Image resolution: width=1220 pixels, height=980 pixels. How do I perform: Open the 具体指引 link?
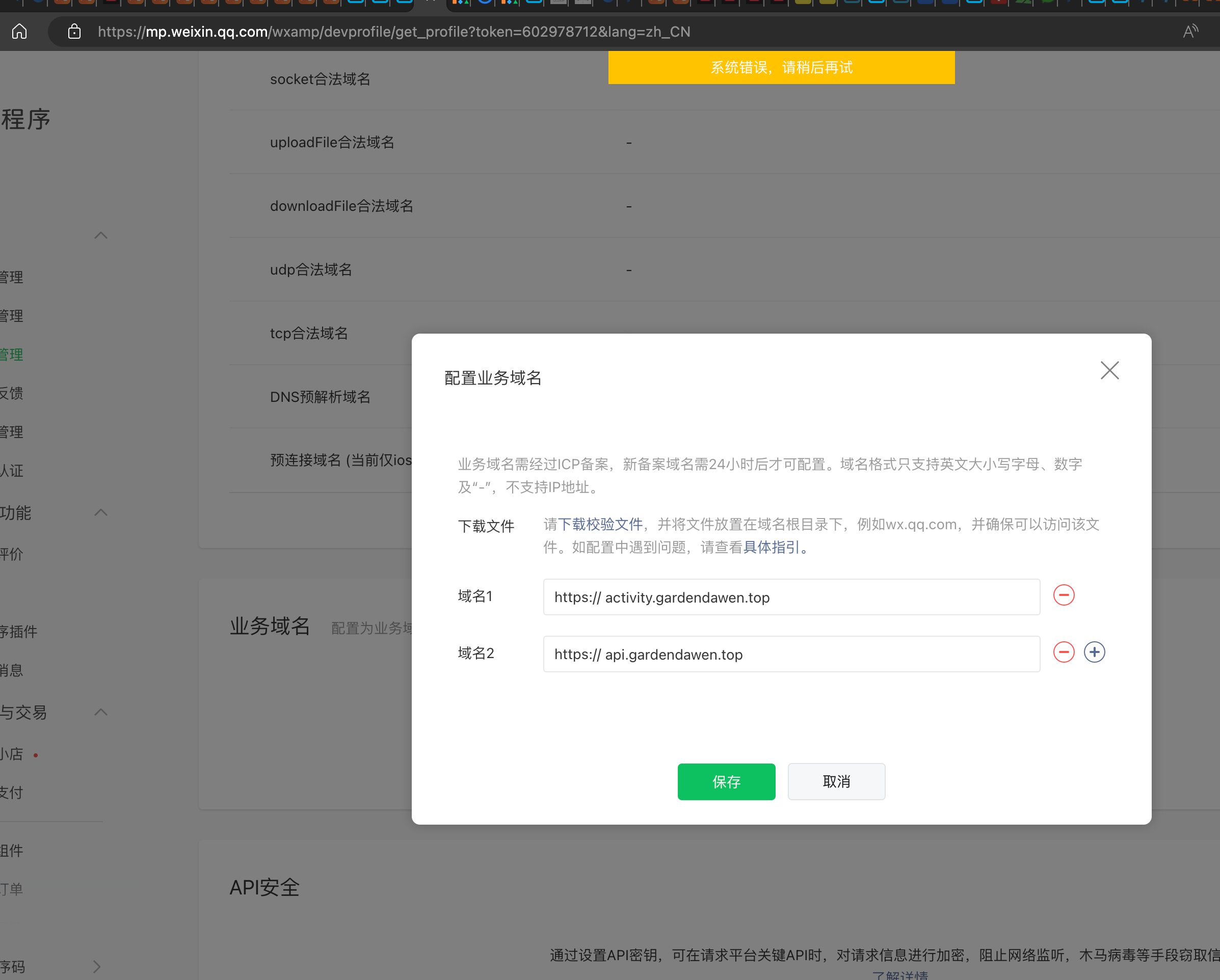pos(771,548)
